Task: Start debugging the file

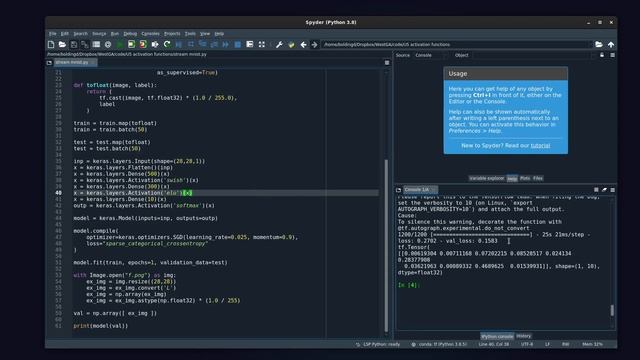Action: [178, 44]
